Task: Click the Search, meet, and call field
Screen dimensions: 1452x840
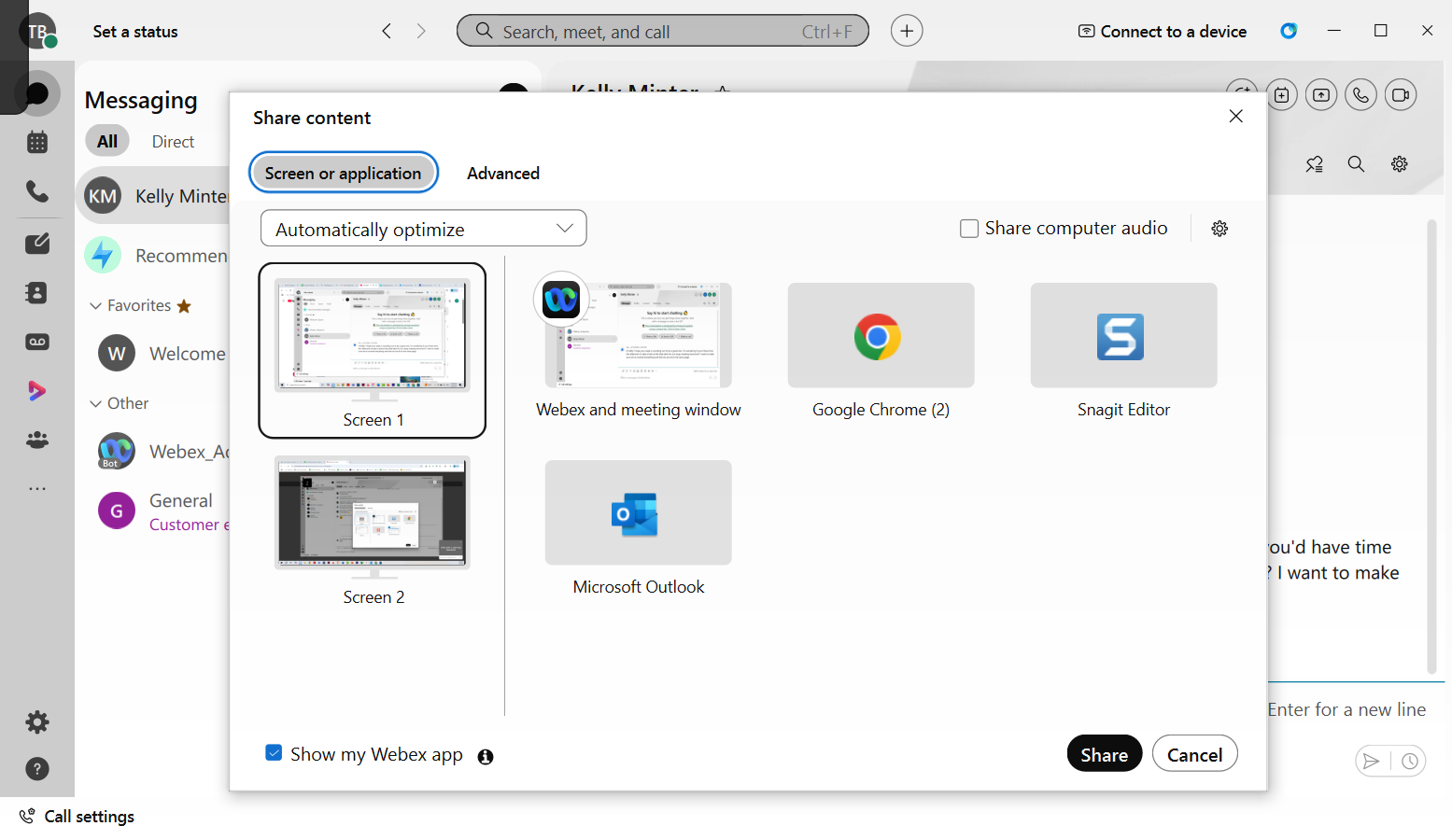Action: tap(663, 31)
